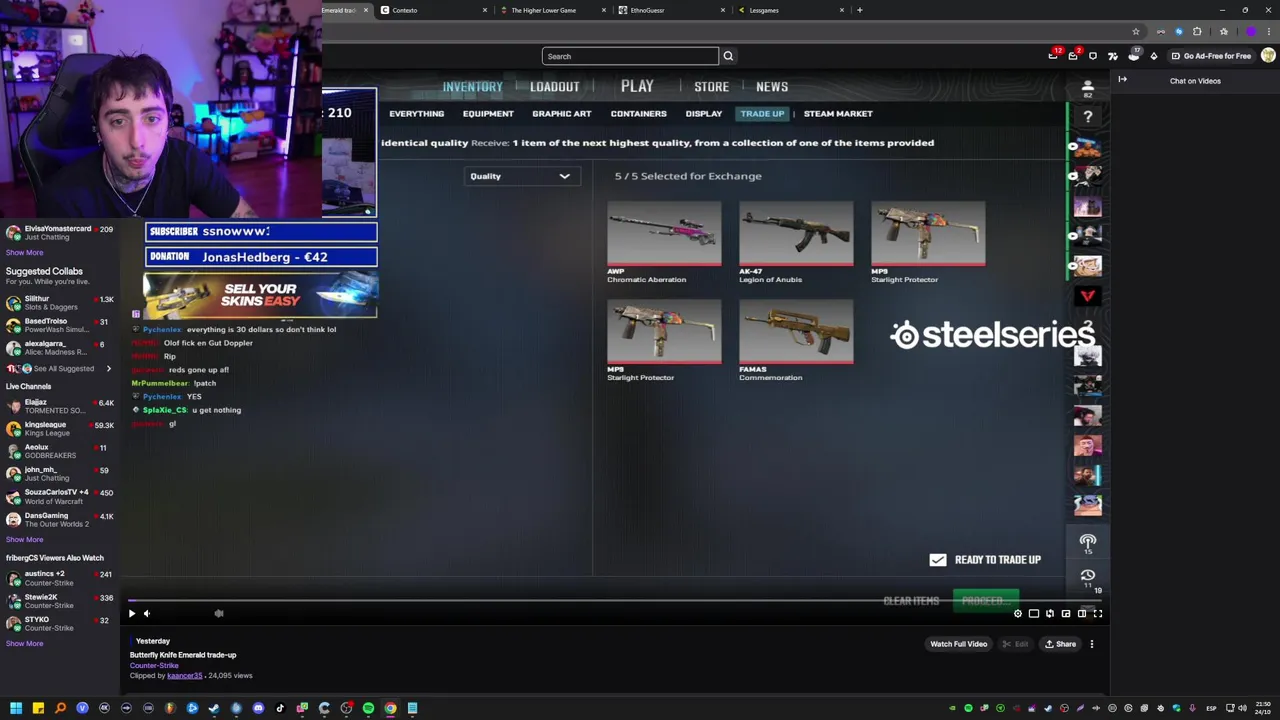
Task: Open Spotify from the taskbar
Action: (x=368, y=708)
